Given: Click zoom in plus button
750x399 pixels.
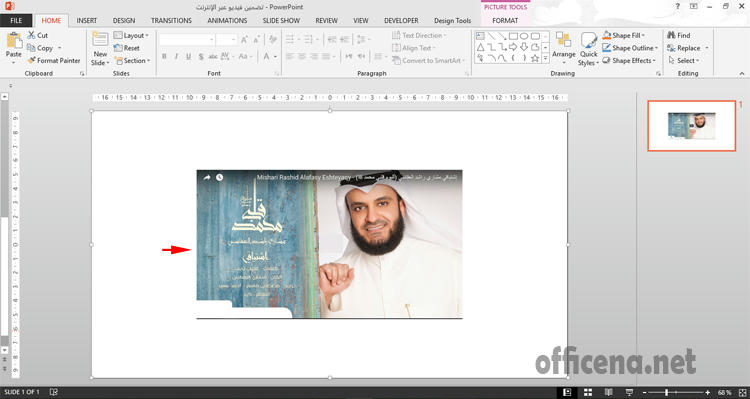Looking at the screenshot, I should [x=707, y=392].
